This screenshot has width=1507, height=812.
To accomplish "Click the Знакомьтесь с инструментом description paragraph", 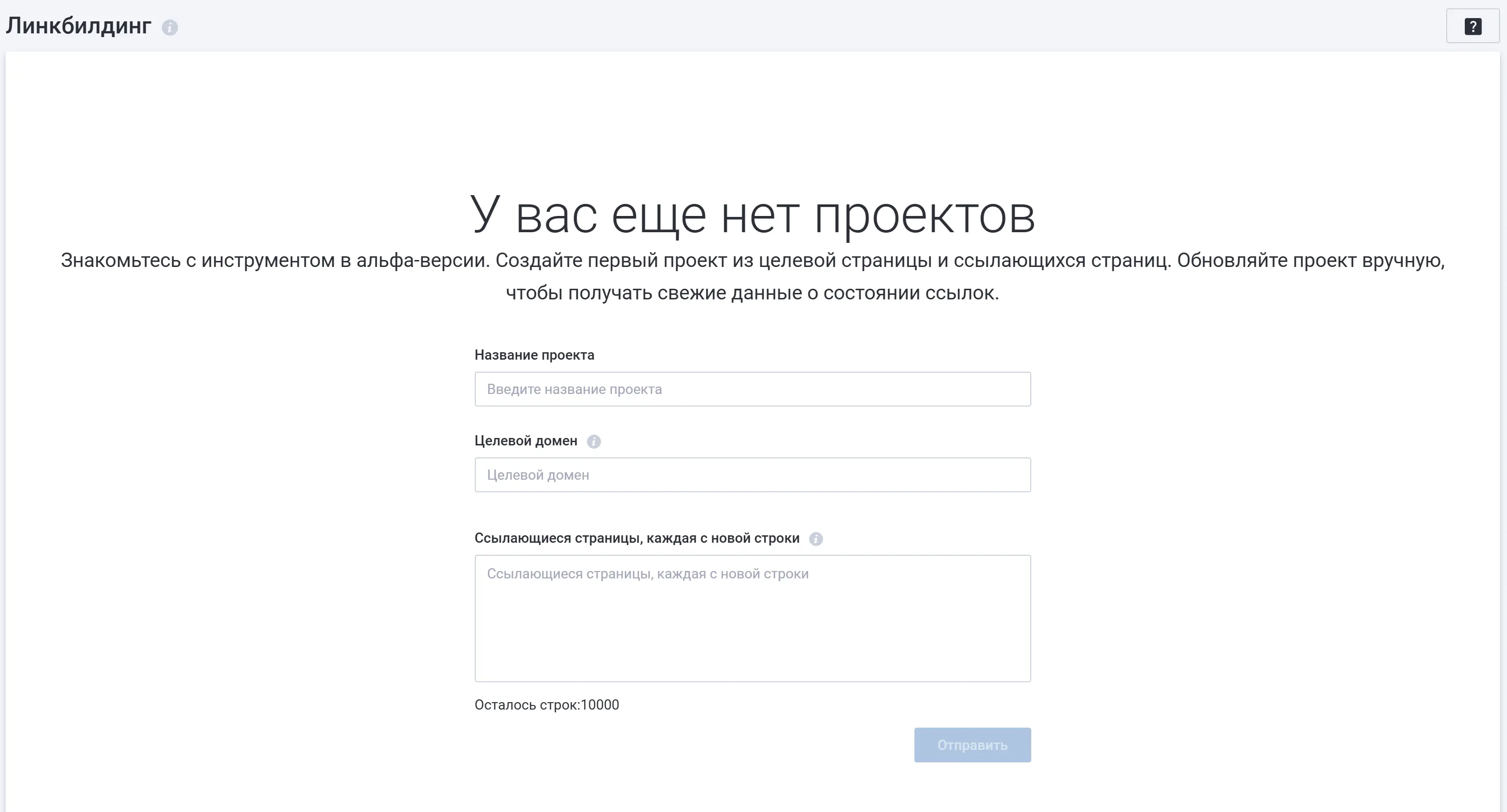I will pos(752,277).
